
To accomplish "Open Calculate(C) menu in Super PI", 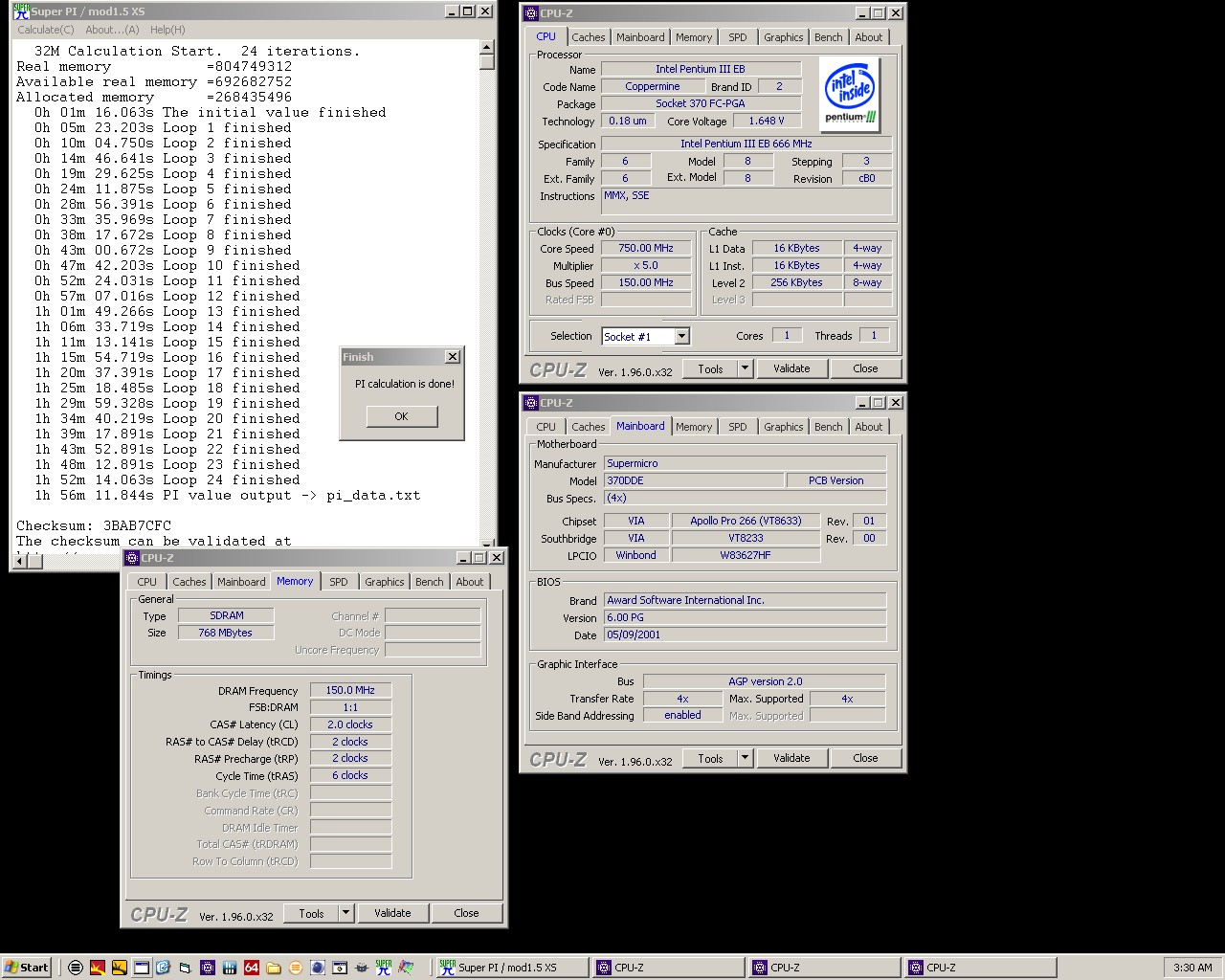I will tap(46, 30).
